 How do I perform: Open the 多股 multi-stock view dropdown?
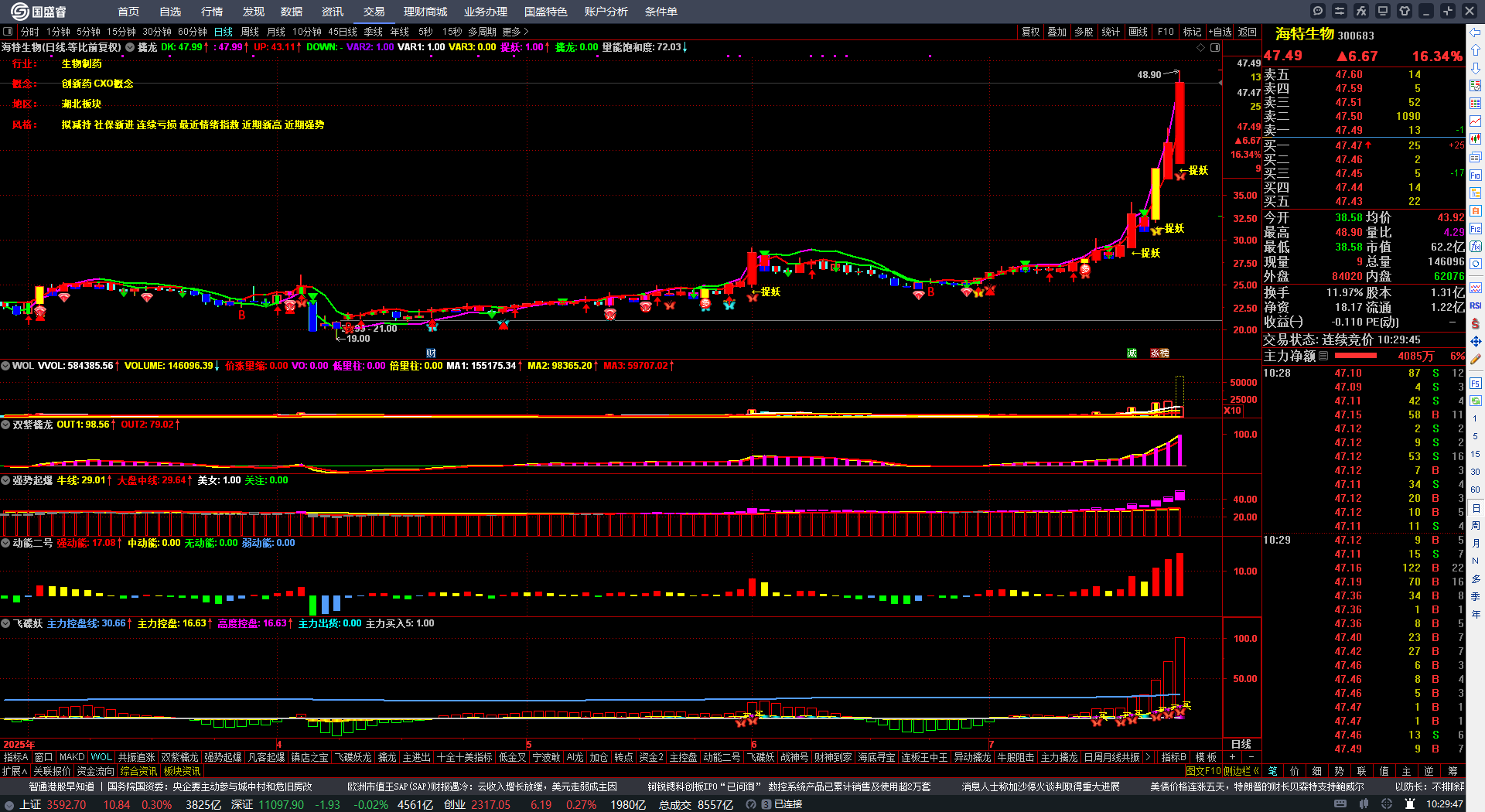1084,32
